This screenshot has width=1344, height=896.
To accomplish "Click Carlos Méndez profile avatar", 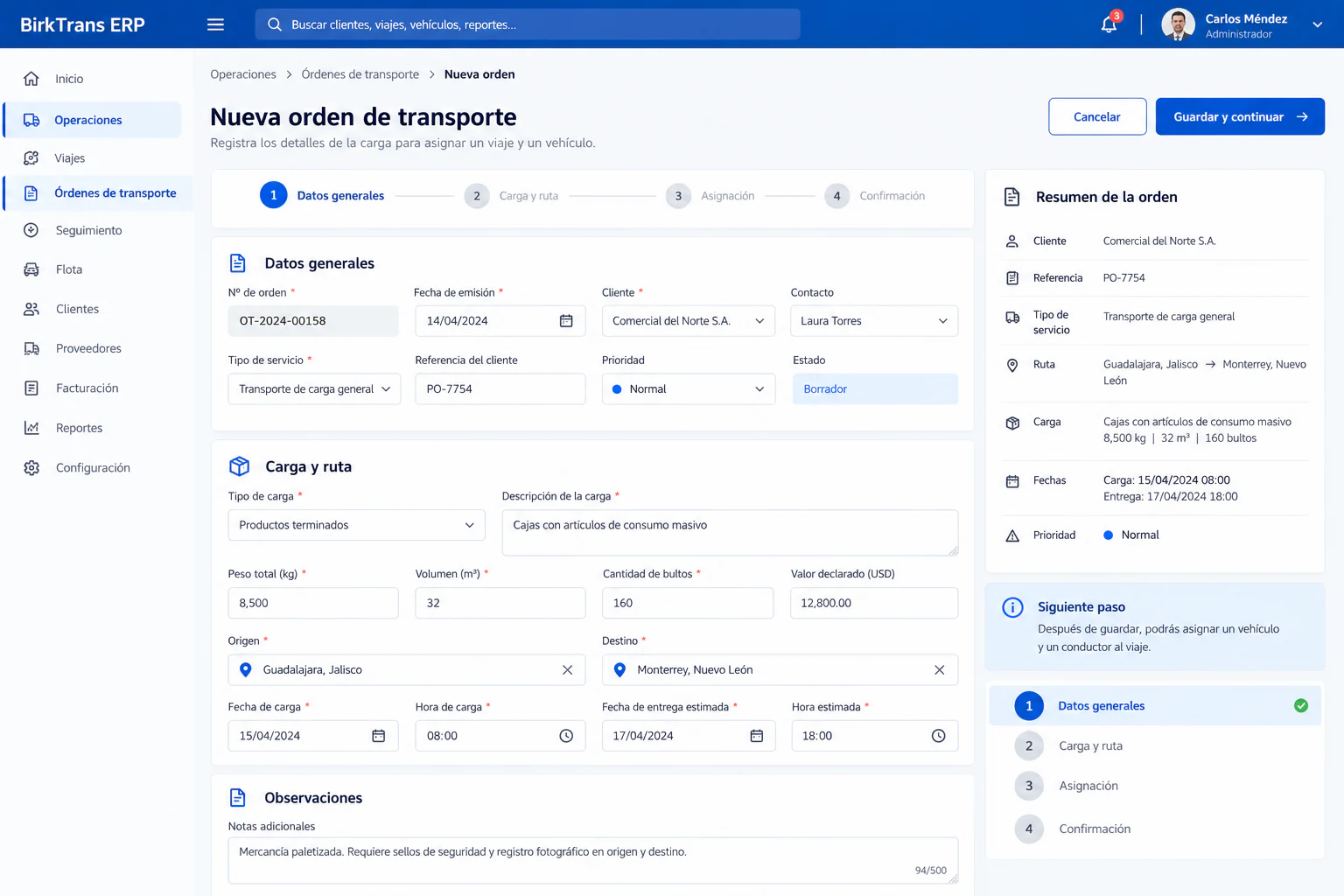I will point(1178,24).
